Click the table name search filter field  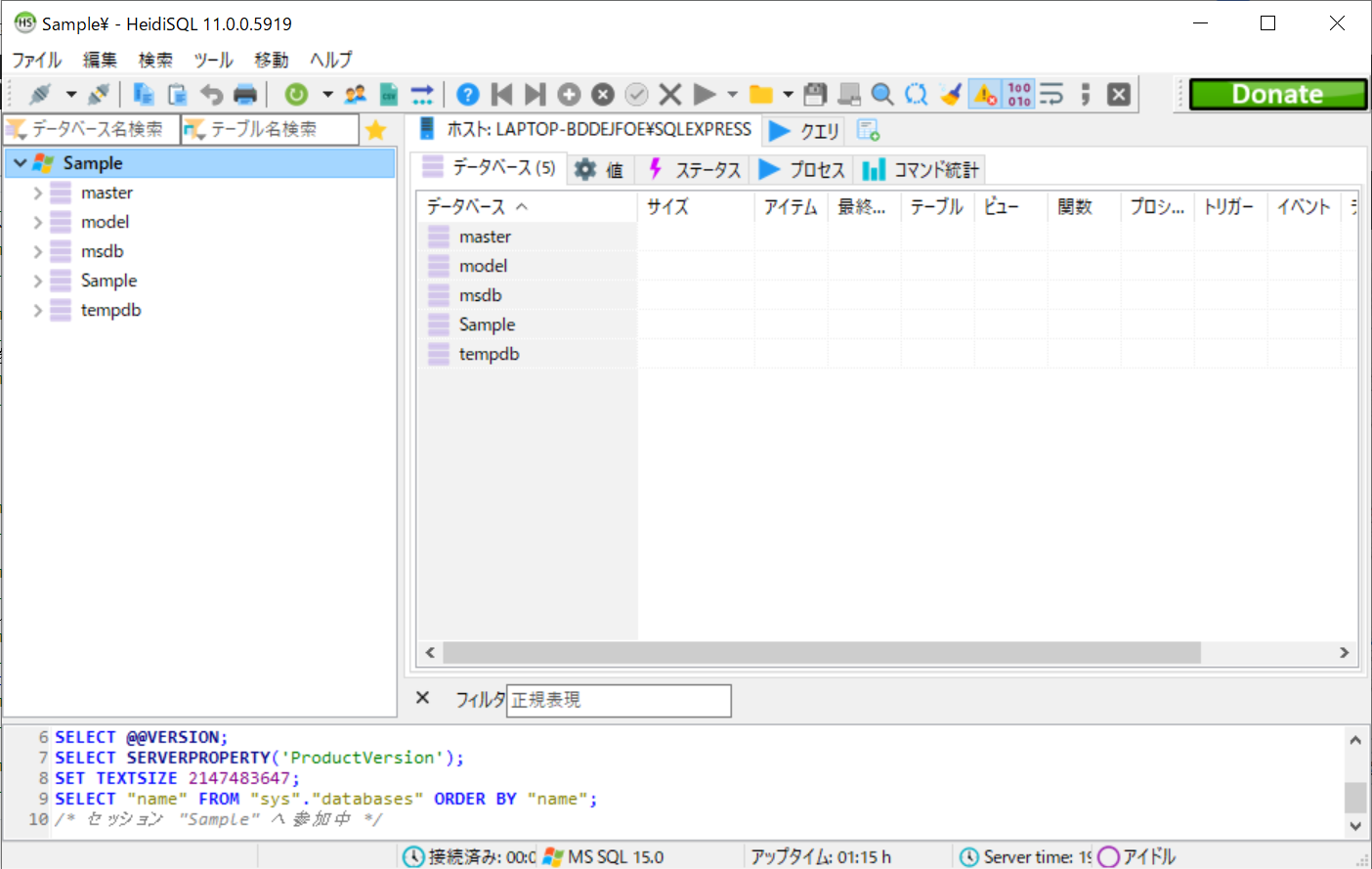pyautogui.click(x=270, y=129)
